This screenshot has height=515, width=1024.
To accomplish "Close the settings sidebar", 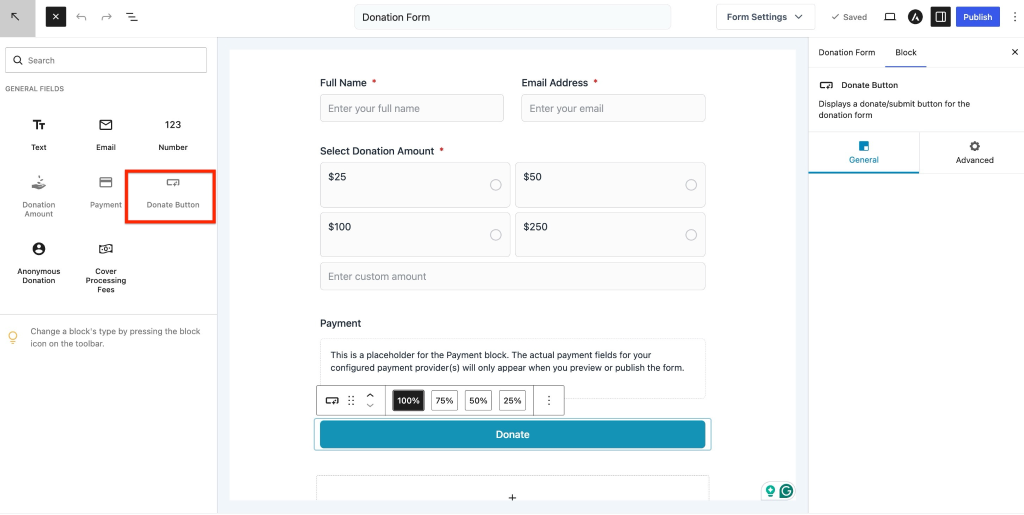I will point(1014,52).
